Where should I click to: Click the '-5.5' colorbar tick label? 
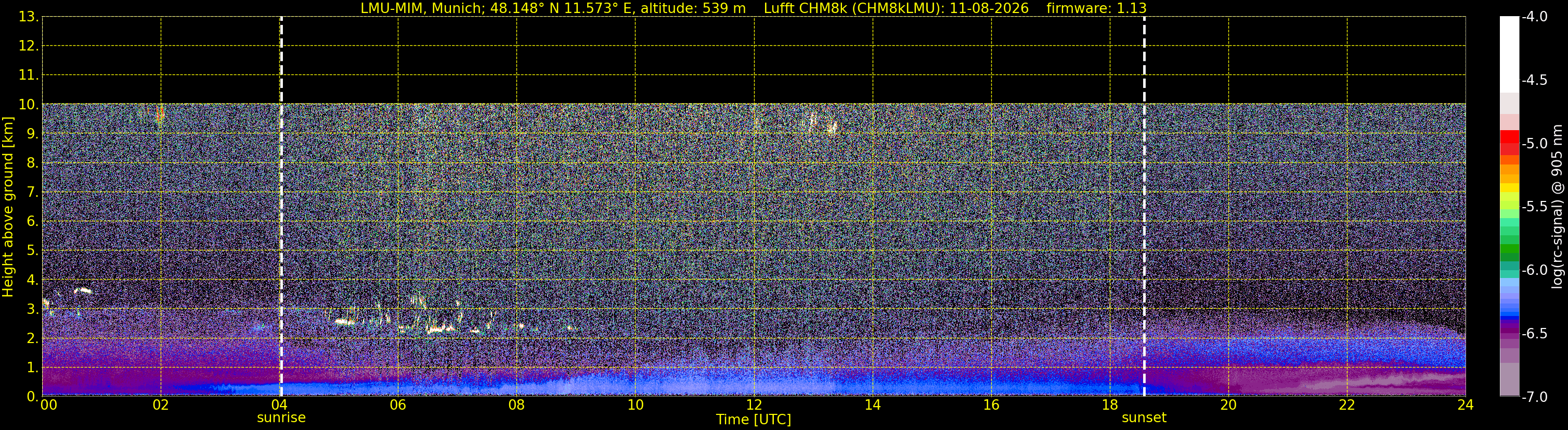coord(1534,207)
